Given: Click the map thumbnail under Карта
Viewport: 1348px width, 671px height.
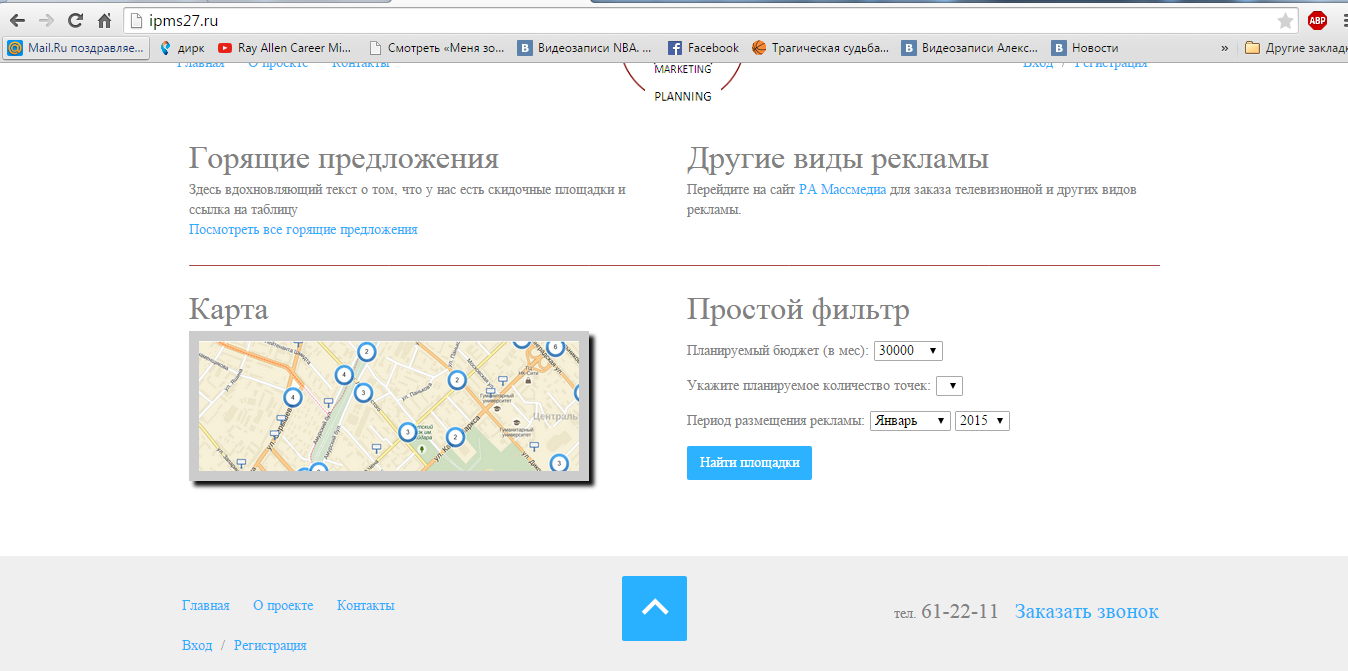Looking at the screenshot, I should (388, 406).
